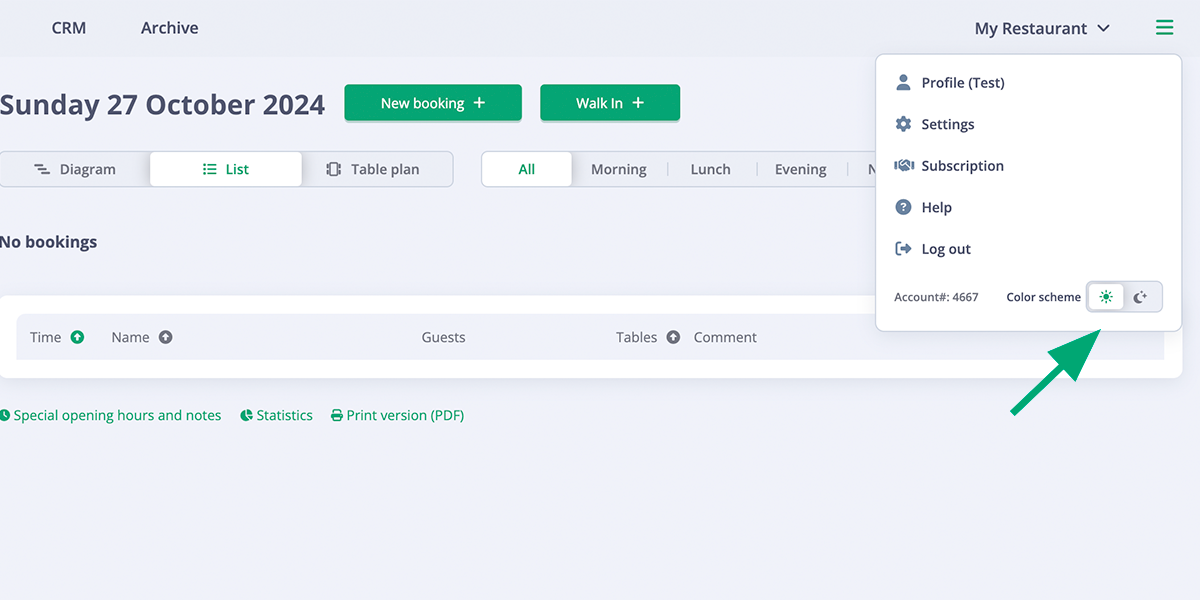
Task: Sort by Time arrow icon
Action: tap(77, 337)
